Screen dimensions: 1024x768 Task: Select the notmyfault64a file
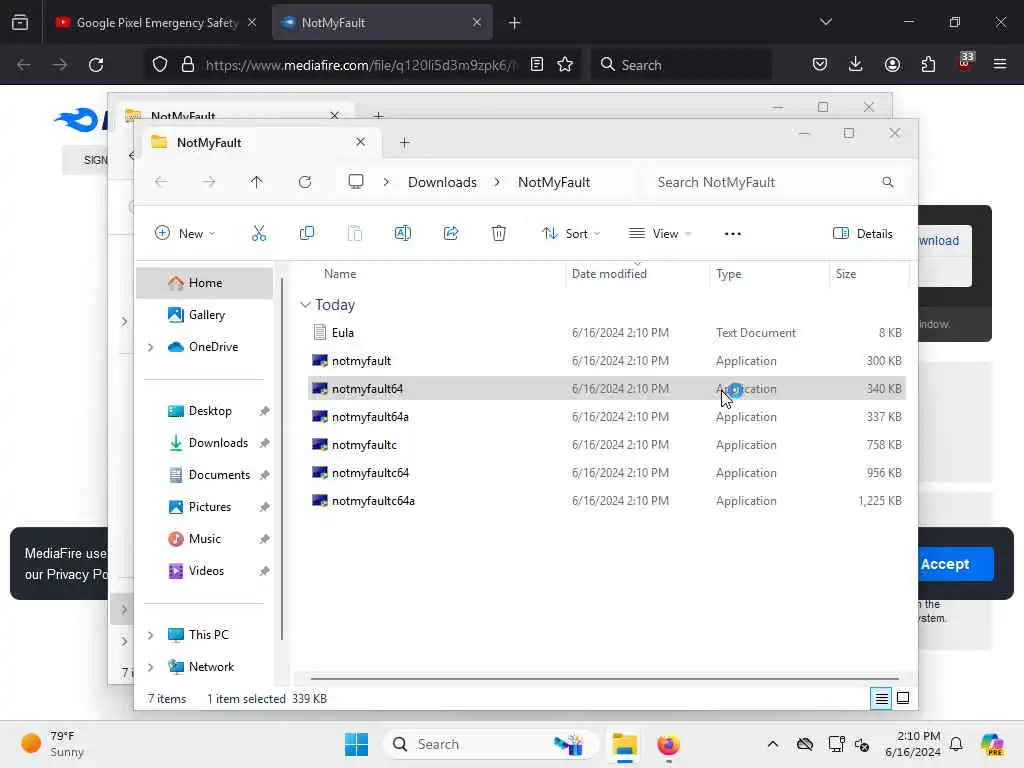point(607,417)
